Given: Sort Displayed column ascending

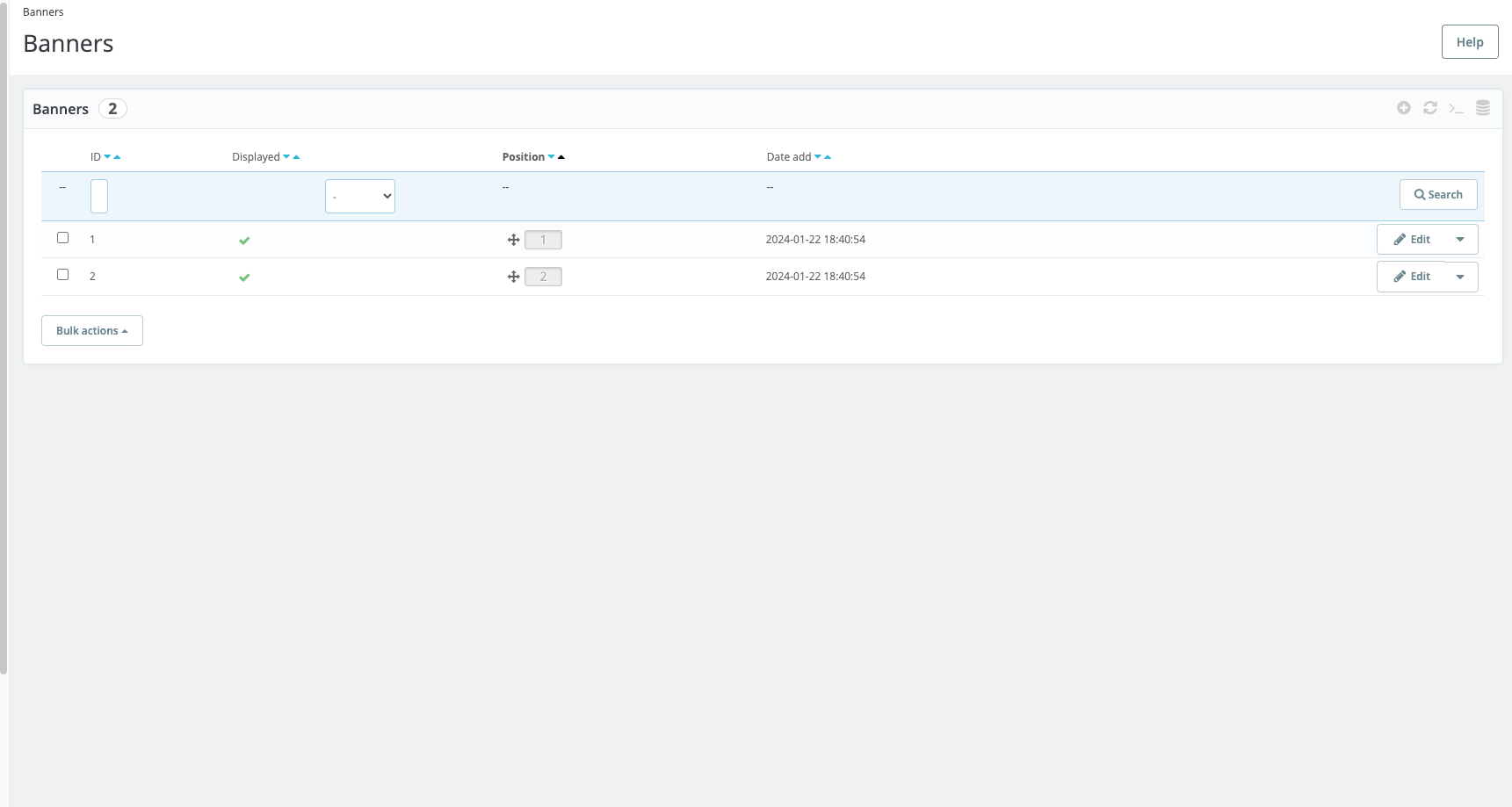Looking at the screenshot, I should point(296,157).
